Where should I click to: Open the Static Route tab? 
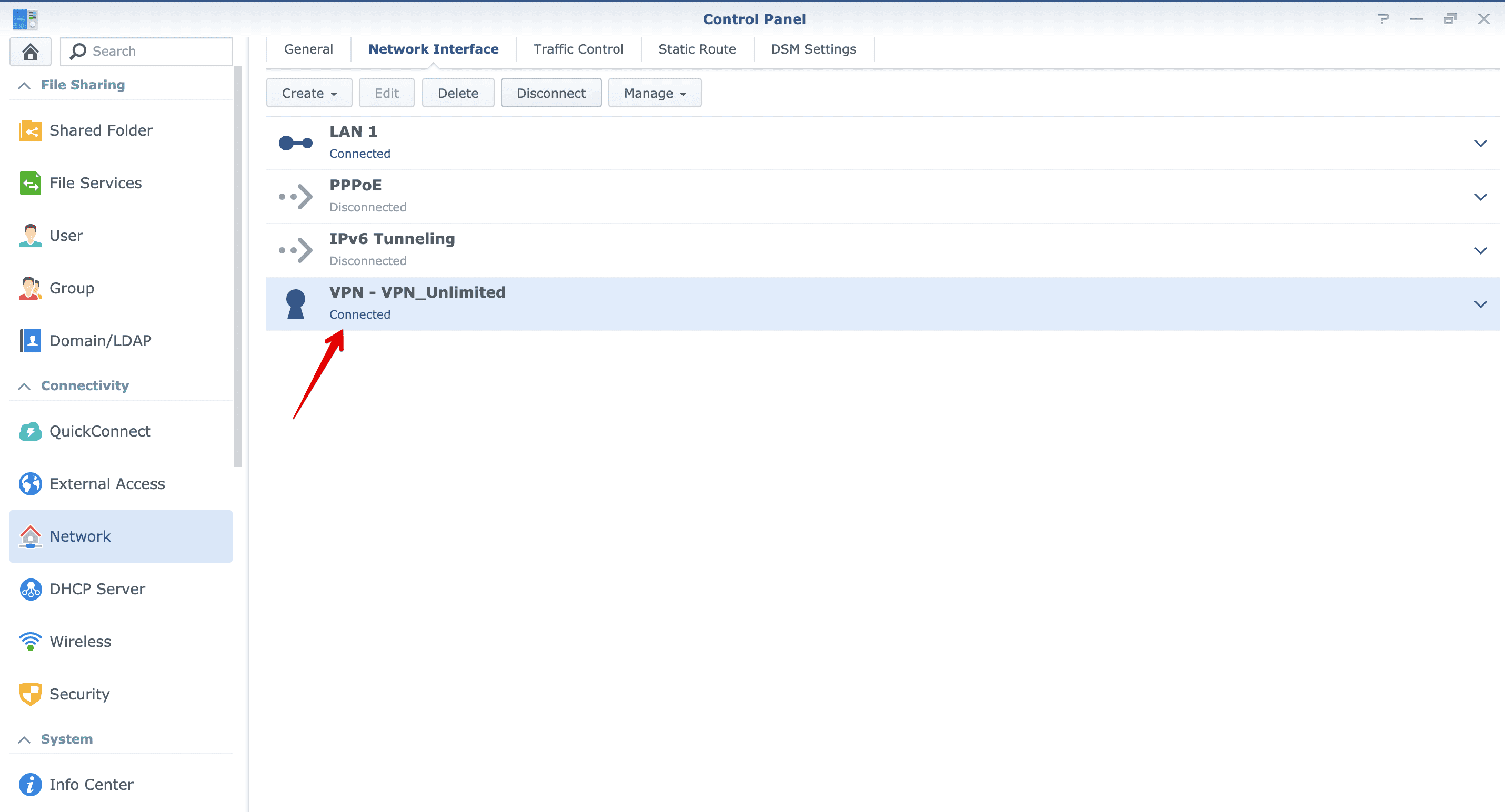697,49
